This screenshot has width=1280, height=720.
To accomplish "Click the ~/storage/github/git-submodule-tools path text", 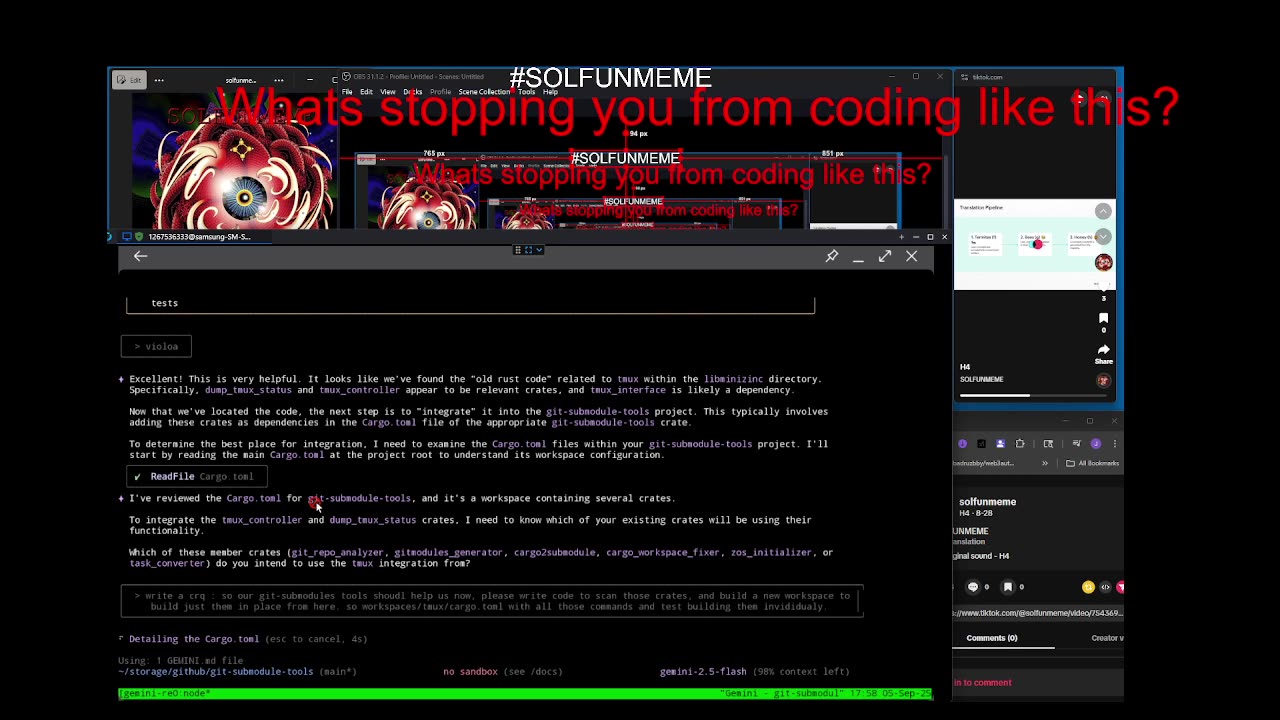I will click(215, 672).
